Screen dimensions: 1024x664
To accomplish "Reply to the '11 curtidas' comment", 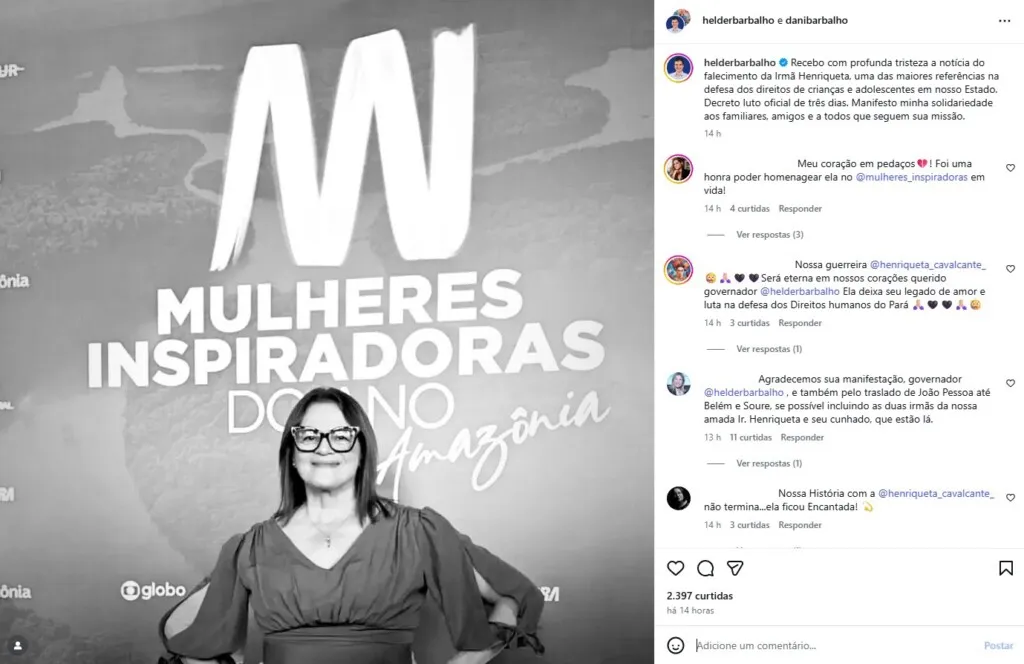I will click(x=802, y=437).
